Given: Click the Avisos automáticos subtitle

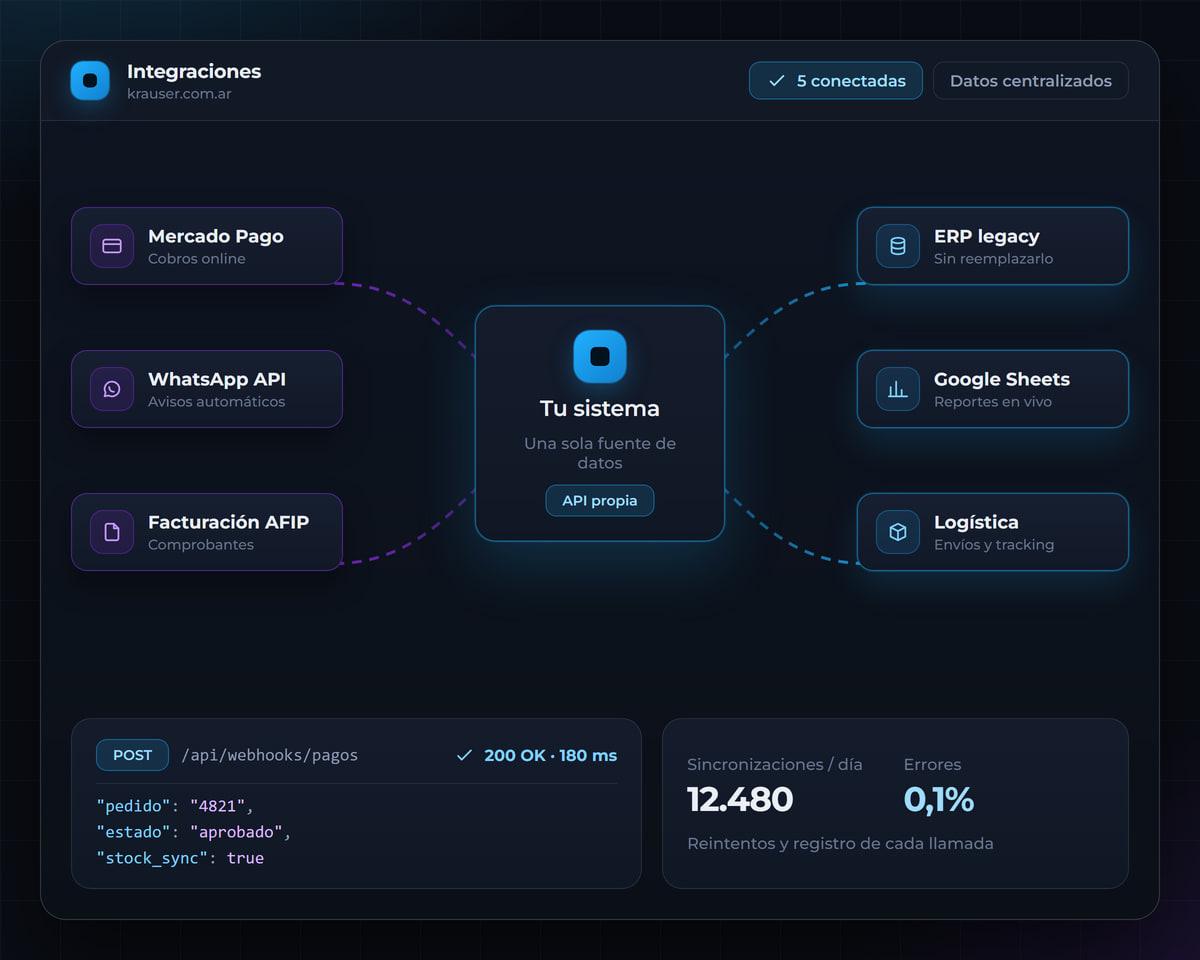Looking at the screenshot, I should [217, 402].
